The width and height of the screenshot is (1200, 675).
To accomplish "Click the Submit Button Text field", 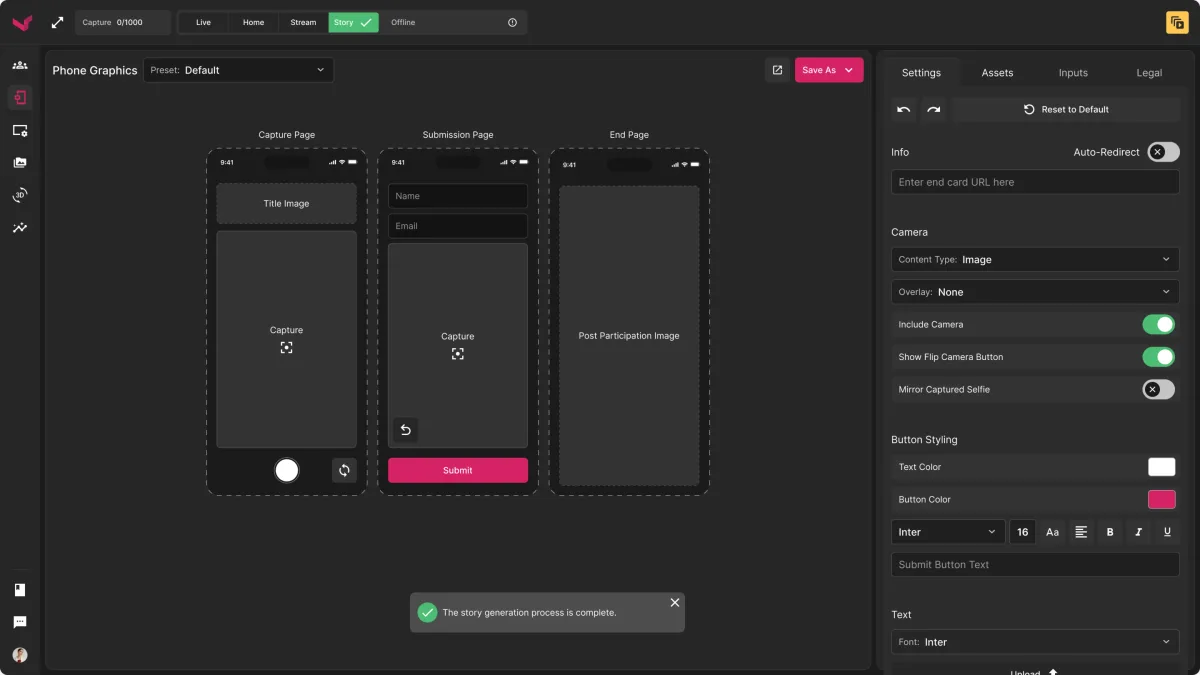I will point(1035,564).
